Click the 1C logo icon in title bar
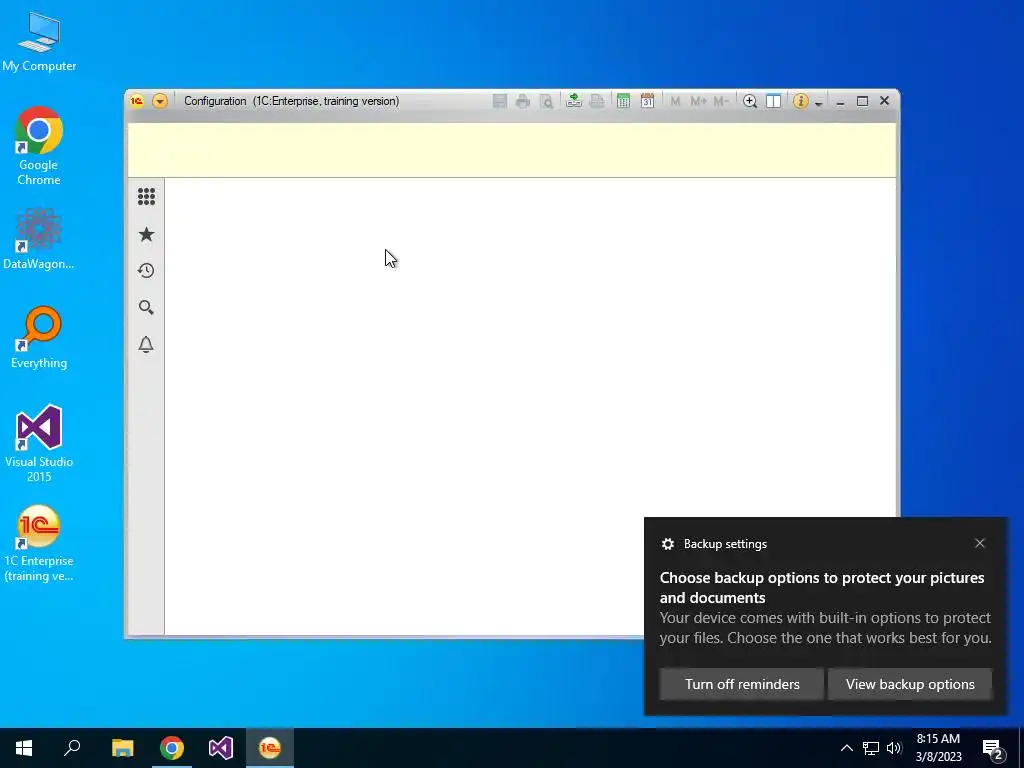 (x=136, y=101)
